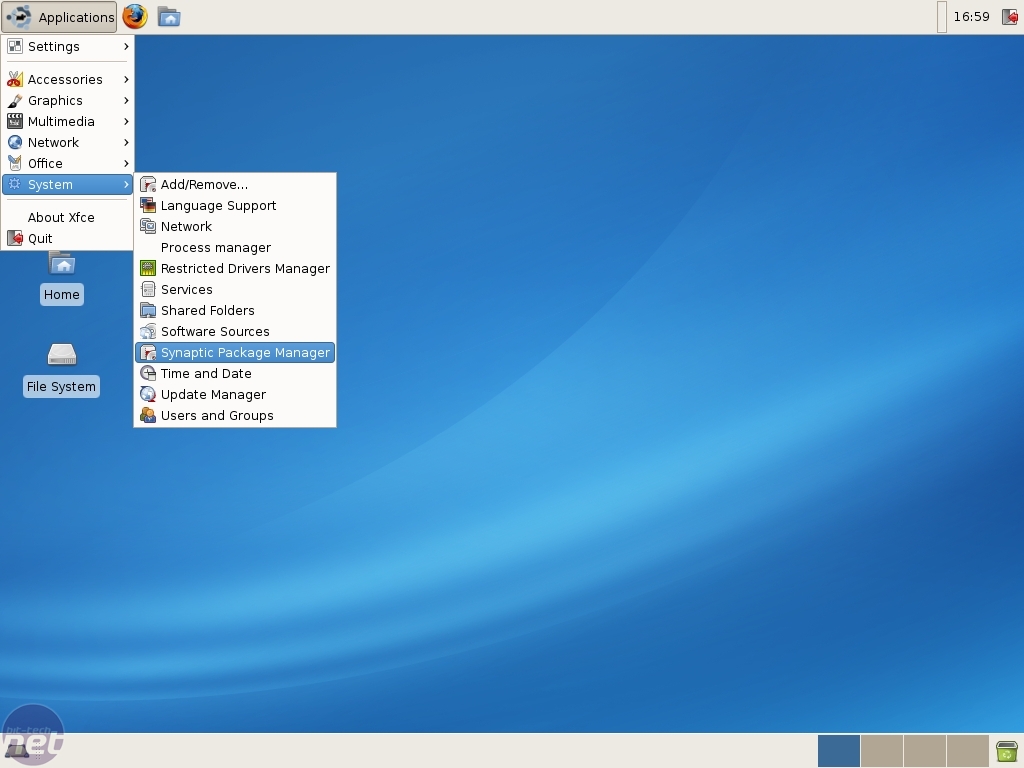Click the clock showing 16:59
The image size is (1024, 768).
click(x=971, y=17)
